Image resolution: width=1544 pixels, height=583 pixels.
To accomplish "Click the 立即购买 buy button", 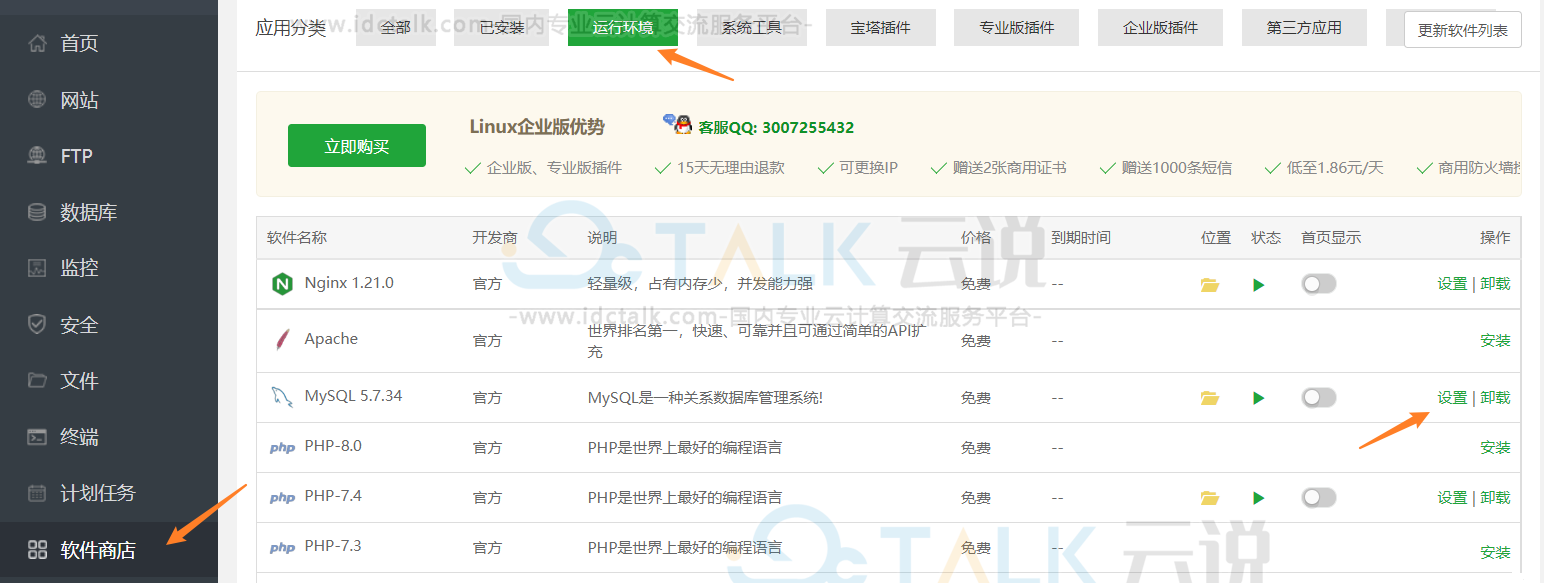I will [x=357, y=146].
